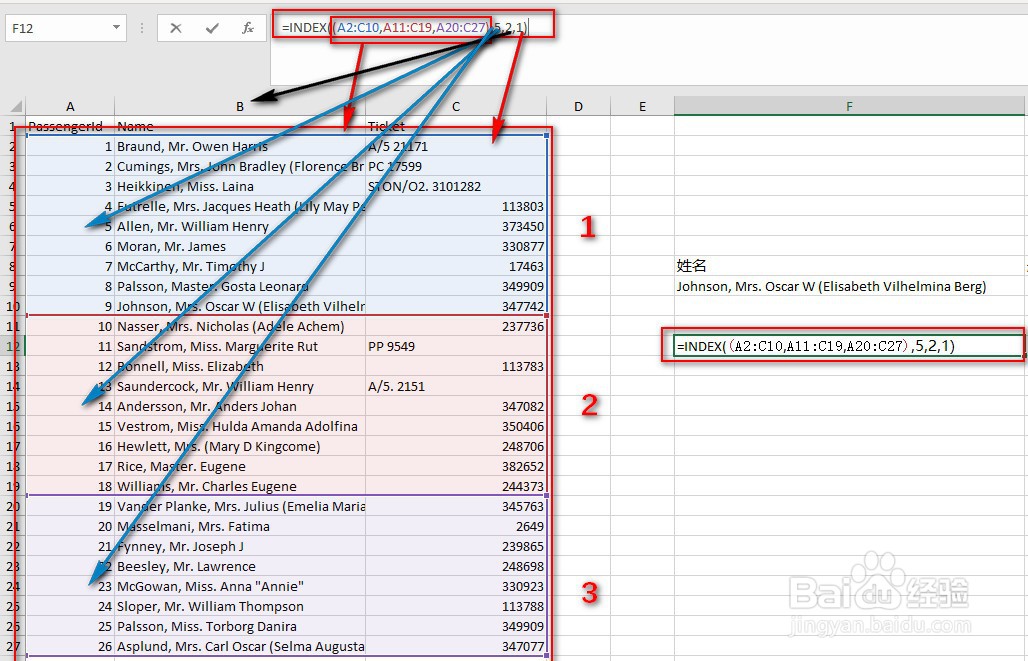Click cell 'Palsson, Miss. Torborg Danira'

pos(240,626)
